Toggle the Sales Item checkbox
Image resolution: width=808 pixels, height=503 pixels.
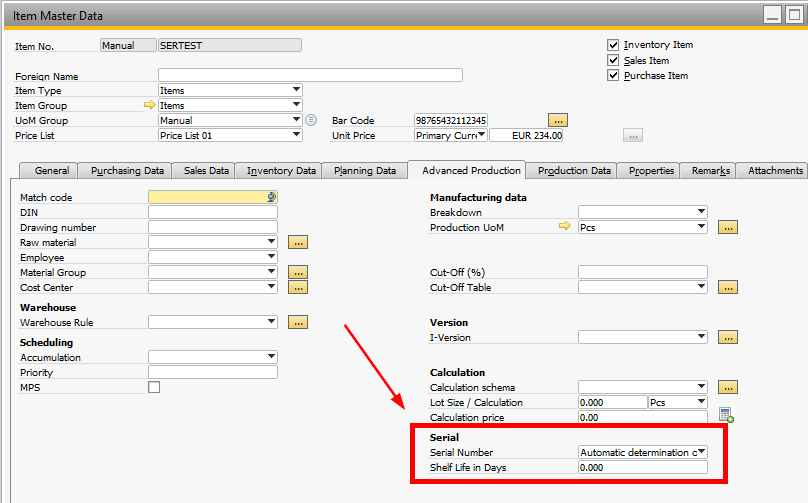(x=613, y=60)
